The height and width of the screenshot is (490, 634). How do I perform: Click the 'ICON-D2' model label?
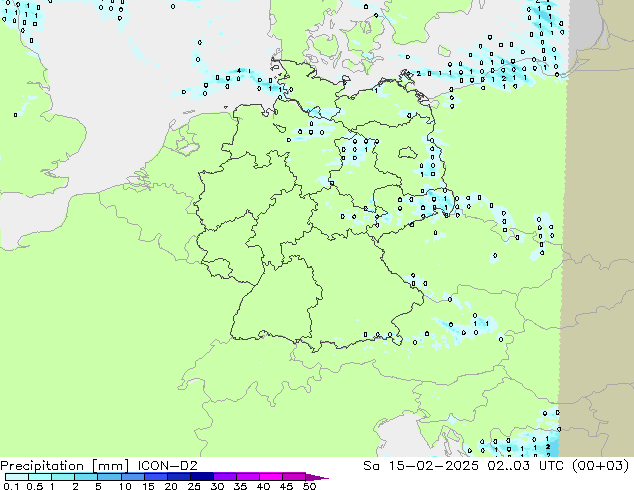pos(167,466)
